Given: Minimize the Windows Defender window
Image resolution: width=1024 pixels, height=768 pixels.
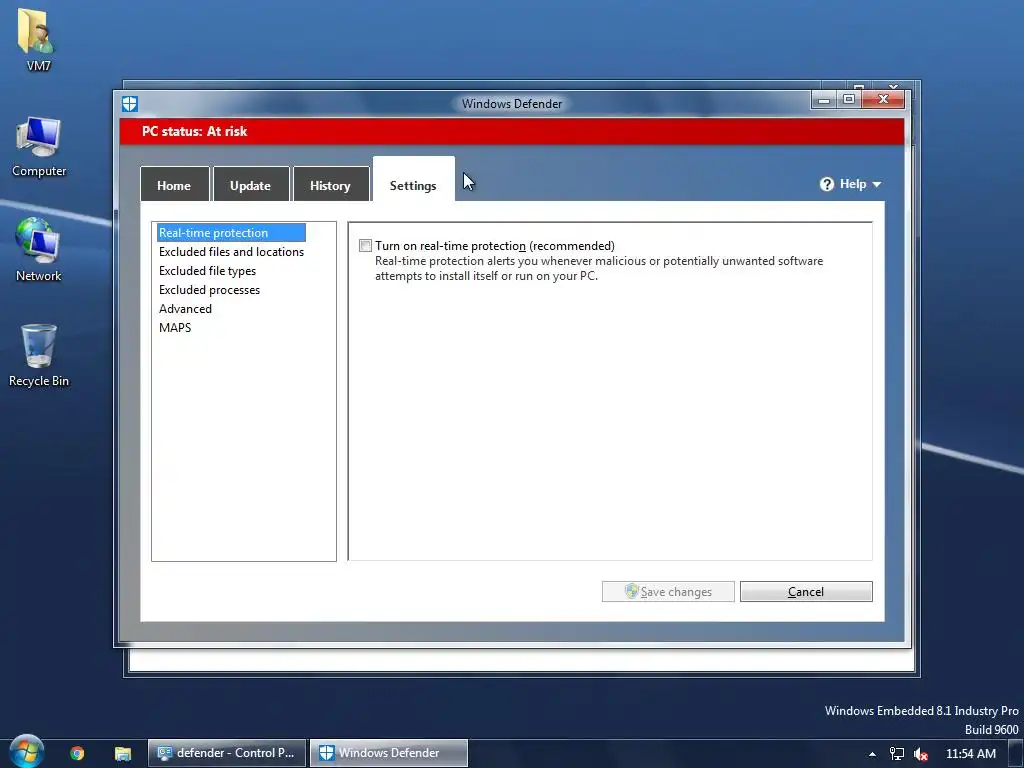Looking at the screenshot, I should 824,99.
